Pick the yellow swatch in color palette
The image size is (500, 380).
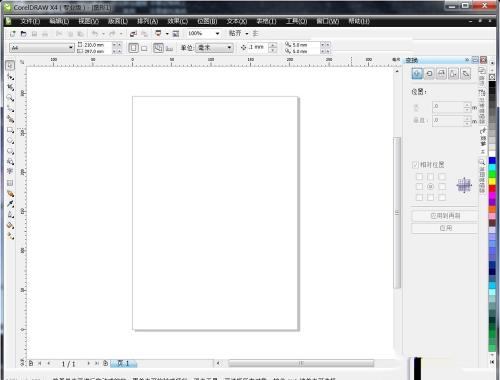coord(492,182)
